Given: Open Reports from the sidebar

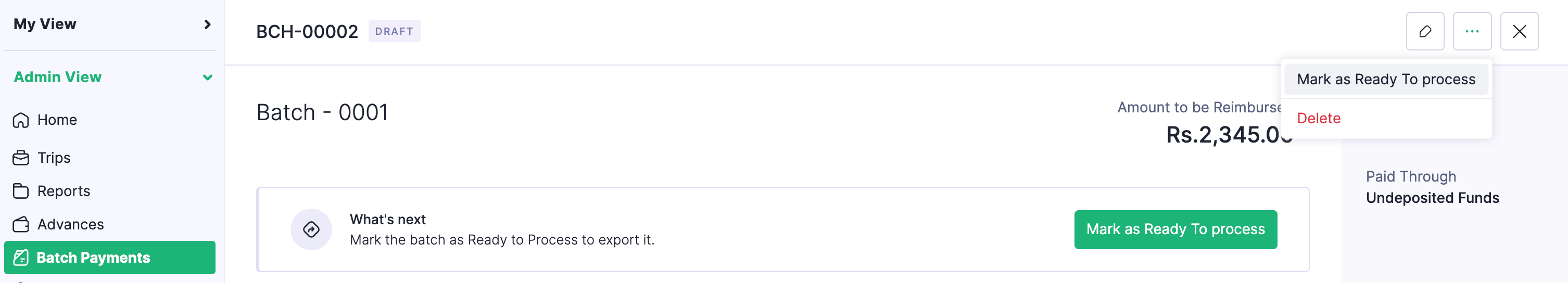Looking at the screenshot, I should 64,191.
